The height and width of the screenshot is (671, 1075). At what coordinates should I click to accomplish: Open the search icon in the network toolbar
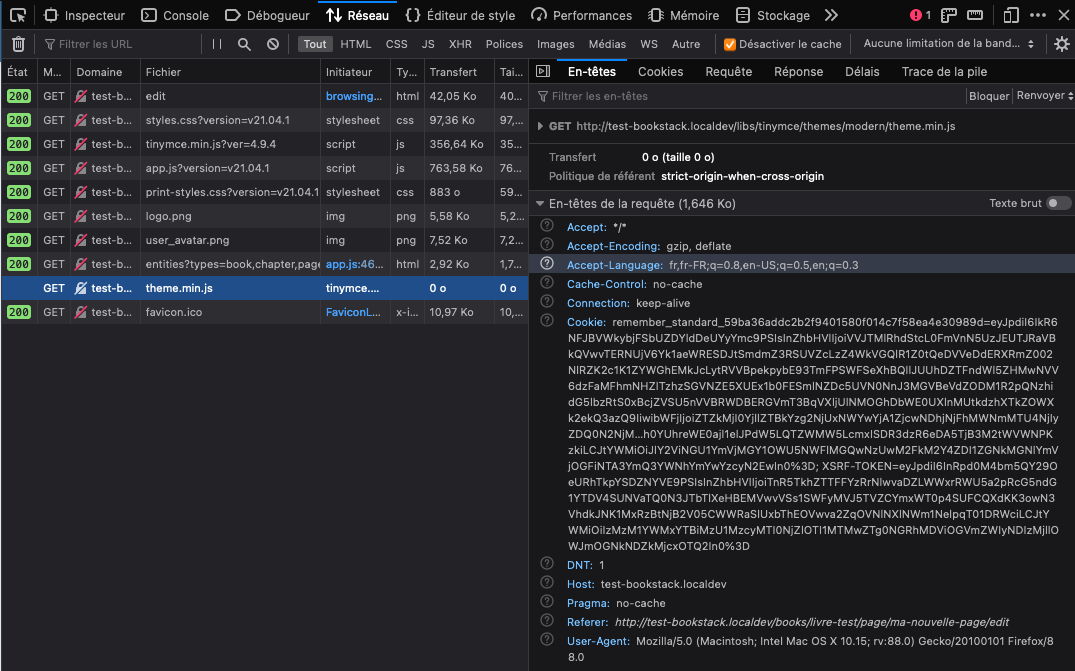(244, 44)
